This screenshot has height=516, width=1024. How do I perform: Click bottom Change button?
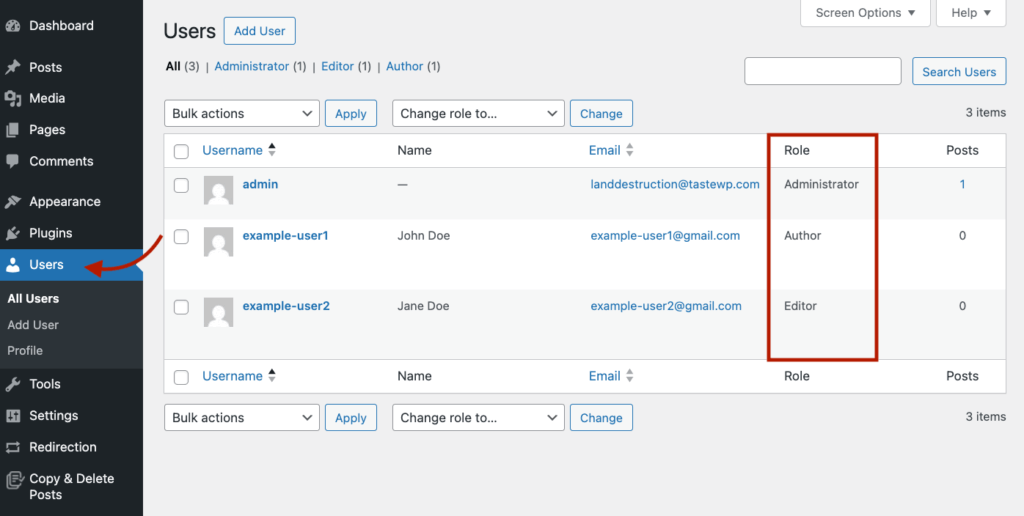[x=601, y=417]
